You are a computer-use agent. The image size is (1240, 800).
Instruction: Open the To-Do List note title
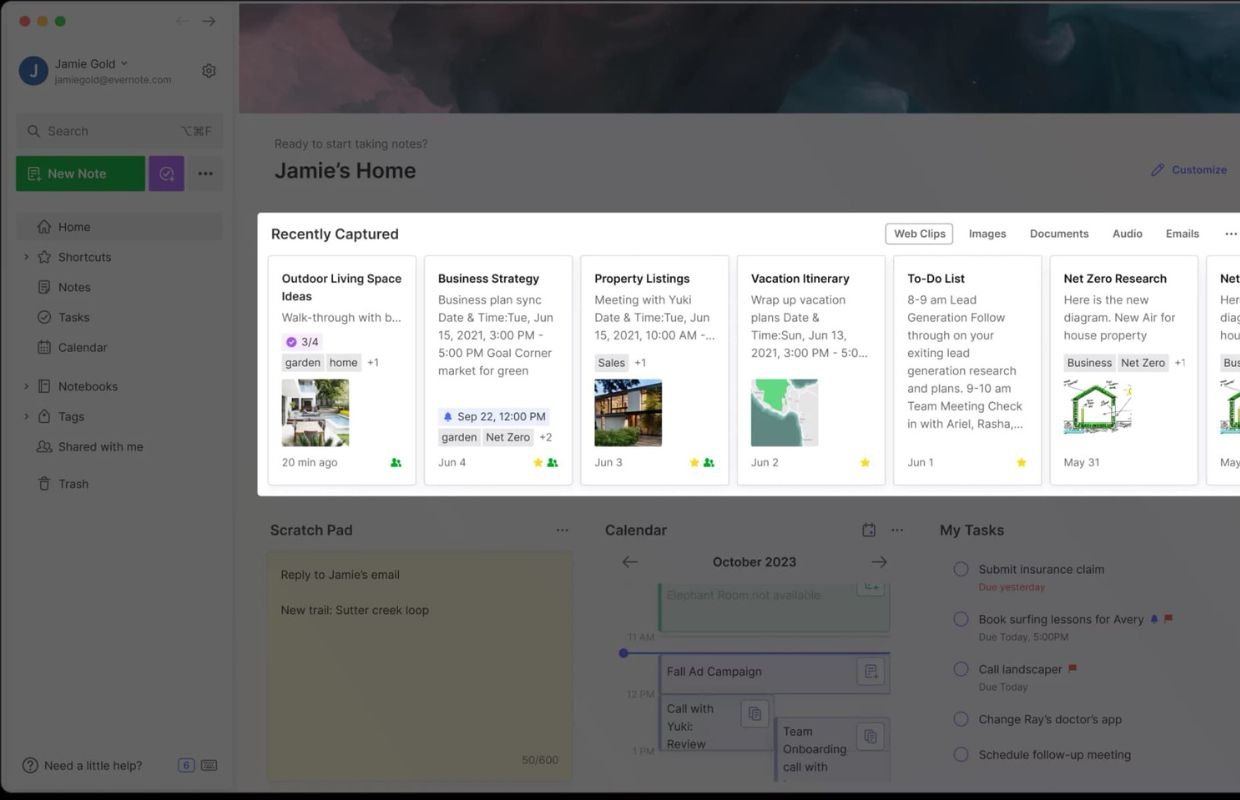(x=936, y=279)
